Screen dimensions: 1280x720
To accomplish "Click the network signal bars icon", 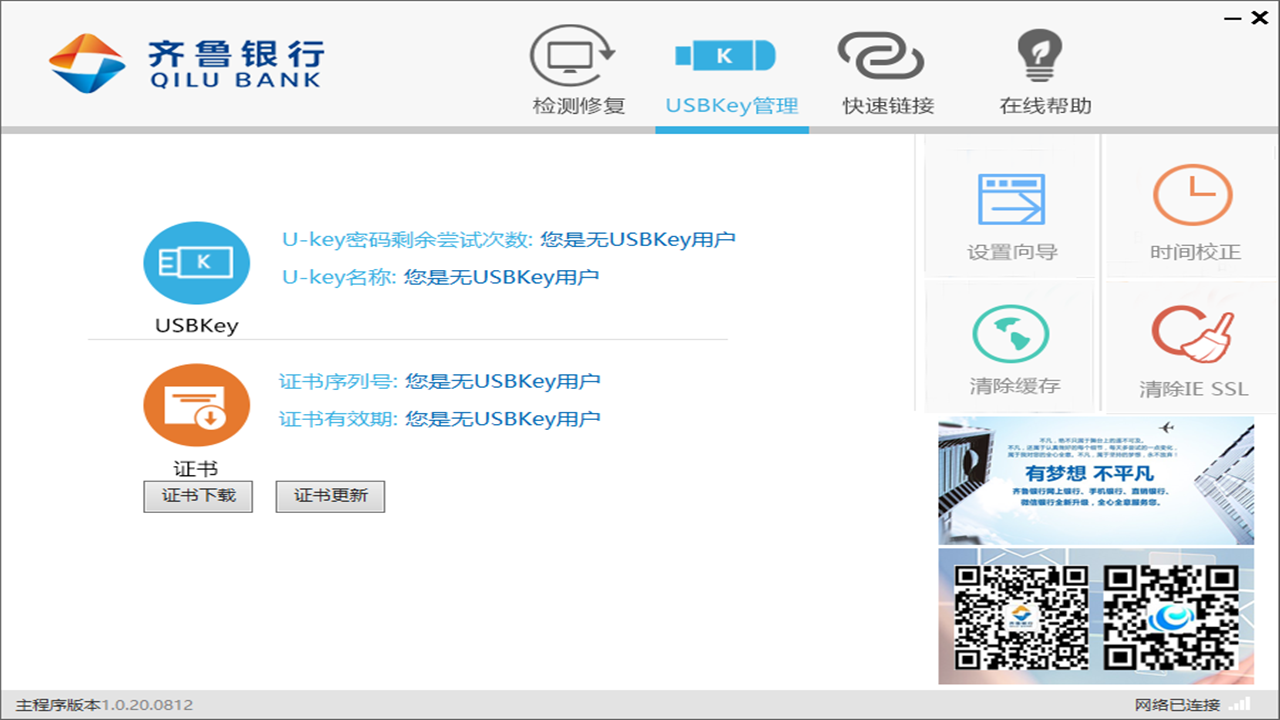I will point(1241,704).
